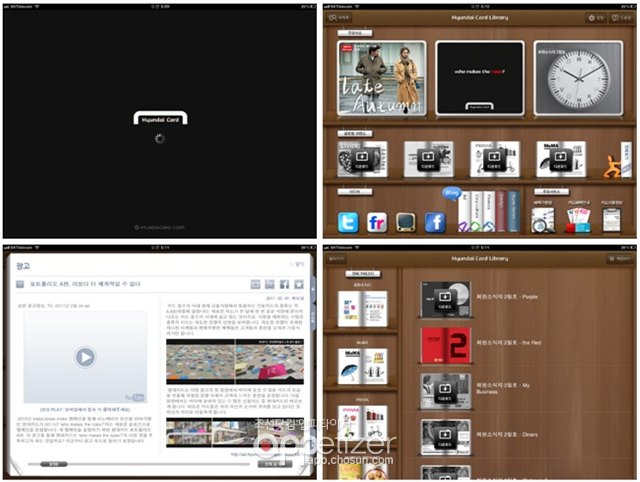The width and height of the screenshot is (640, 482).
Task: Download the second magazine on middle shelf
Action: (428, 160)
